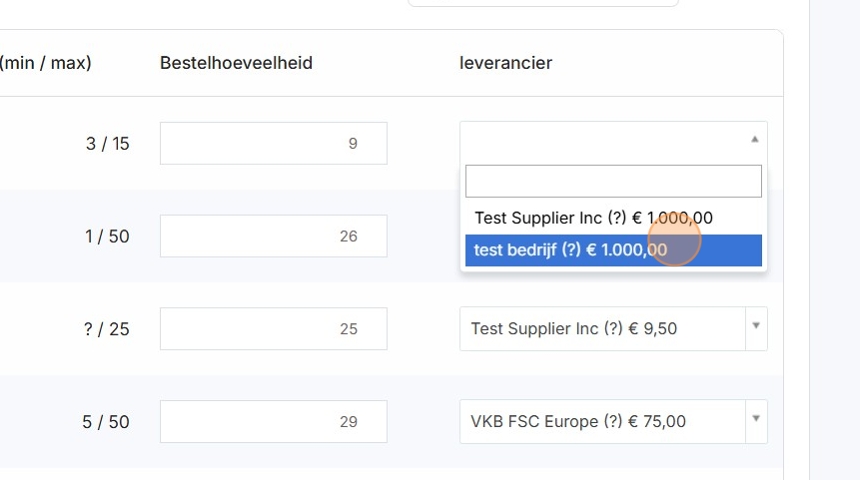Focus the order quantity input with value 29

click(x=273, y=422)
